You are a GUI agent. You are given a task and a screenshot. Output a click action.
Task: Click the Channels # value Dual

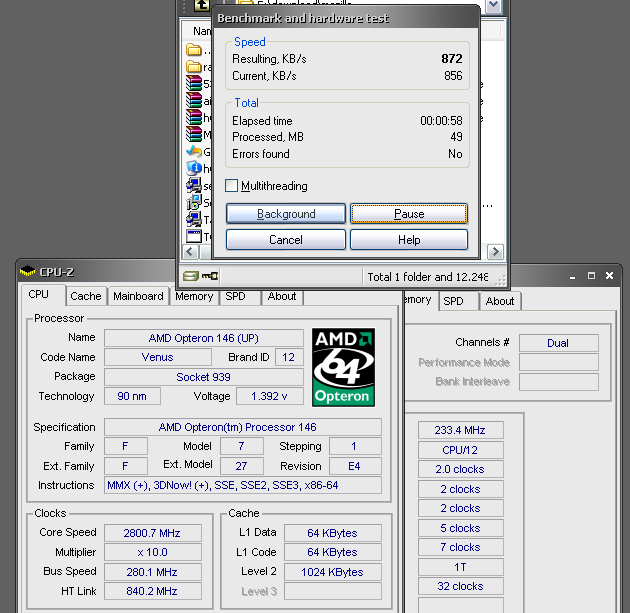[558, 343]
